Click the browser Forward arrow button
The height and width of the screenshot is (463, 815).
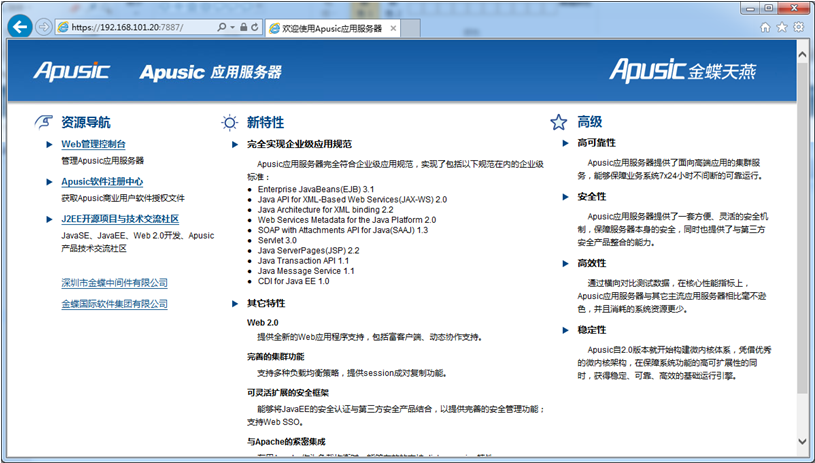point(44,28)
